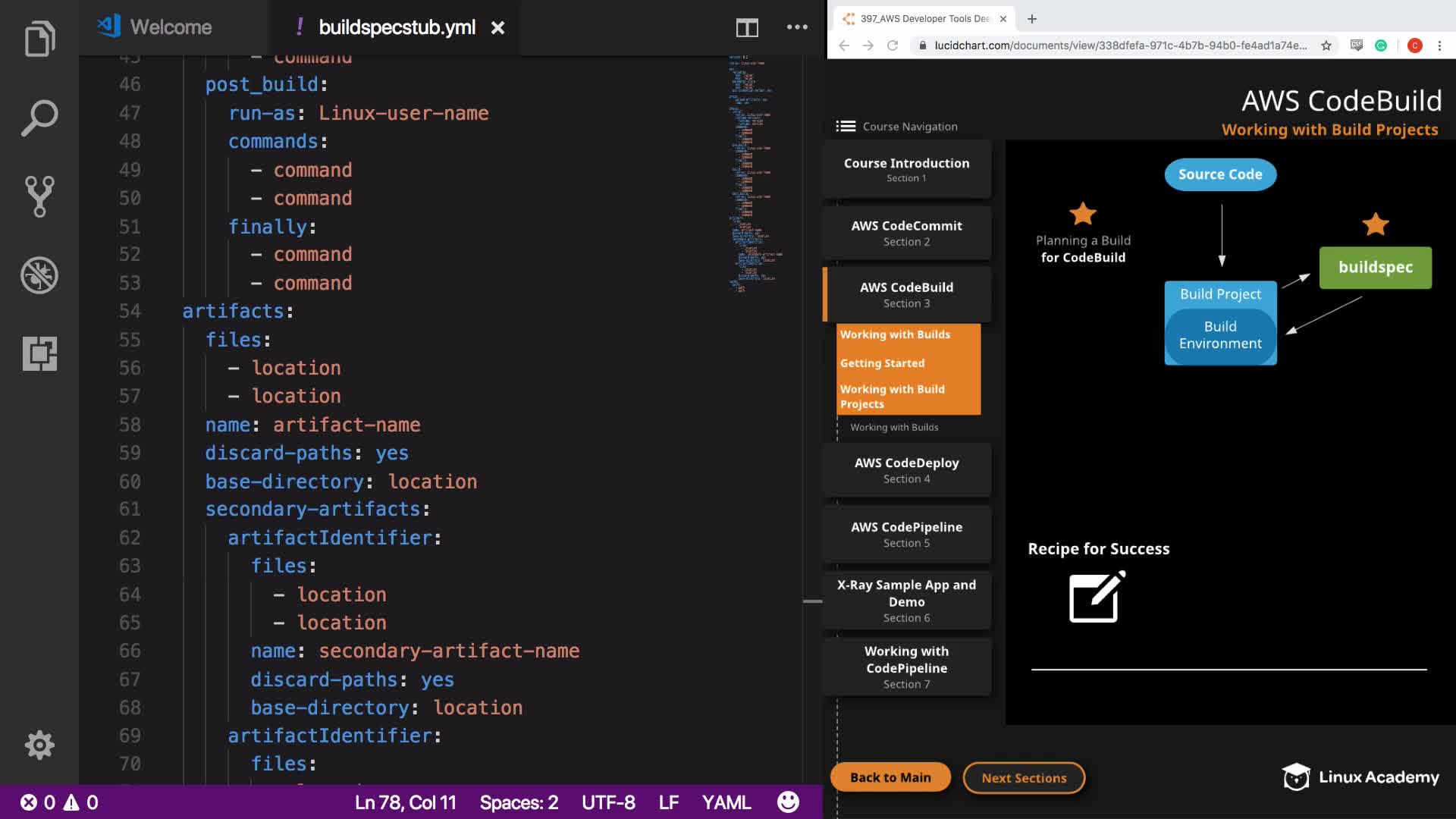
Task: Open the Explorer files icon
Action: point(39,38)
